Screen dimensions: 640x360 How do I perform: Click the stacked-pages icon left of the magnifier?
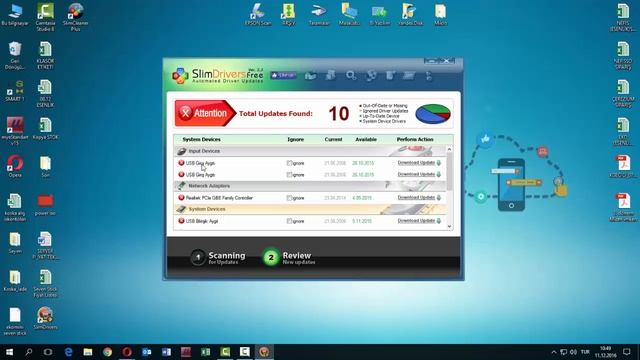pos(331,75)
